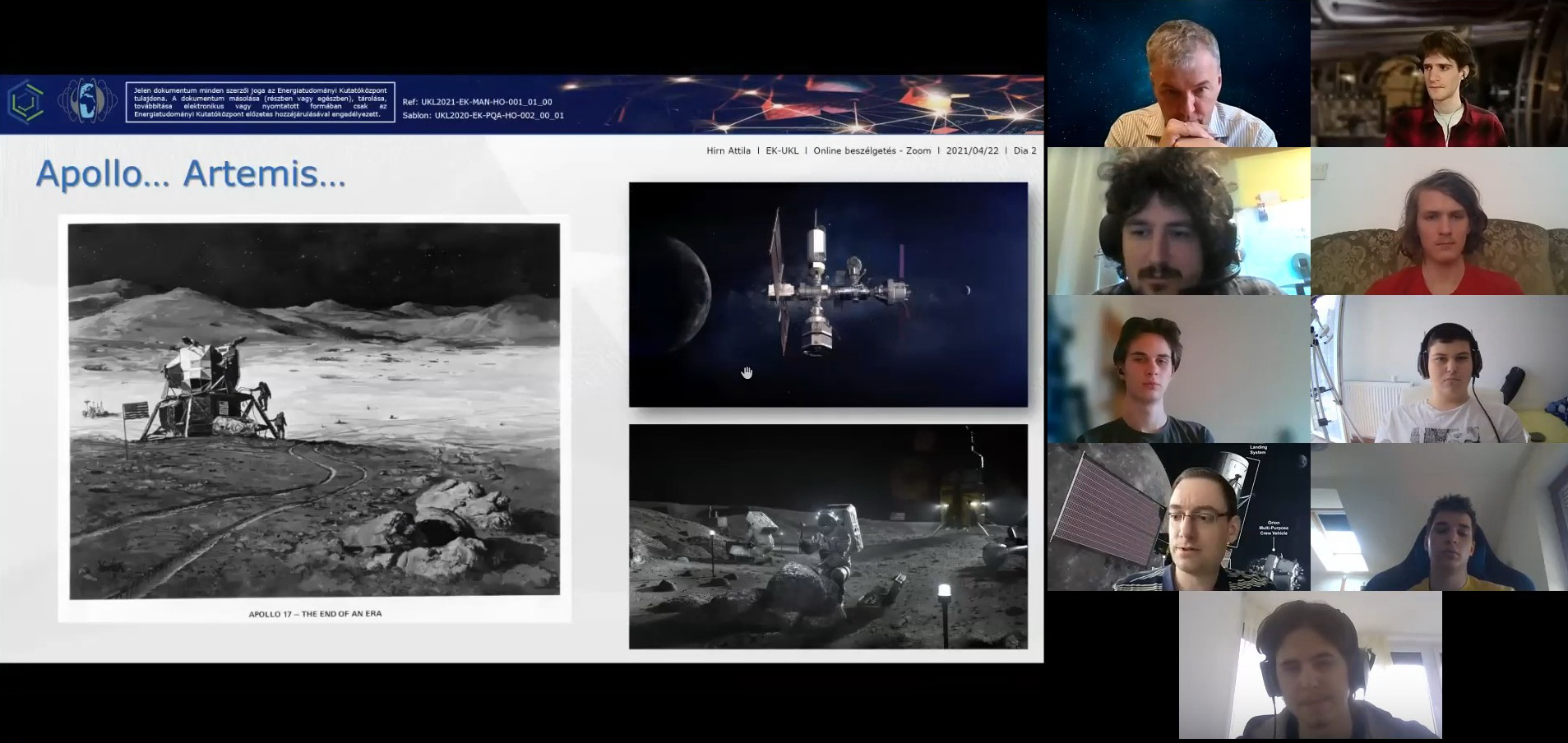
Task: Open the Artemis astronaut on Moon image
Action: point(828,537)
